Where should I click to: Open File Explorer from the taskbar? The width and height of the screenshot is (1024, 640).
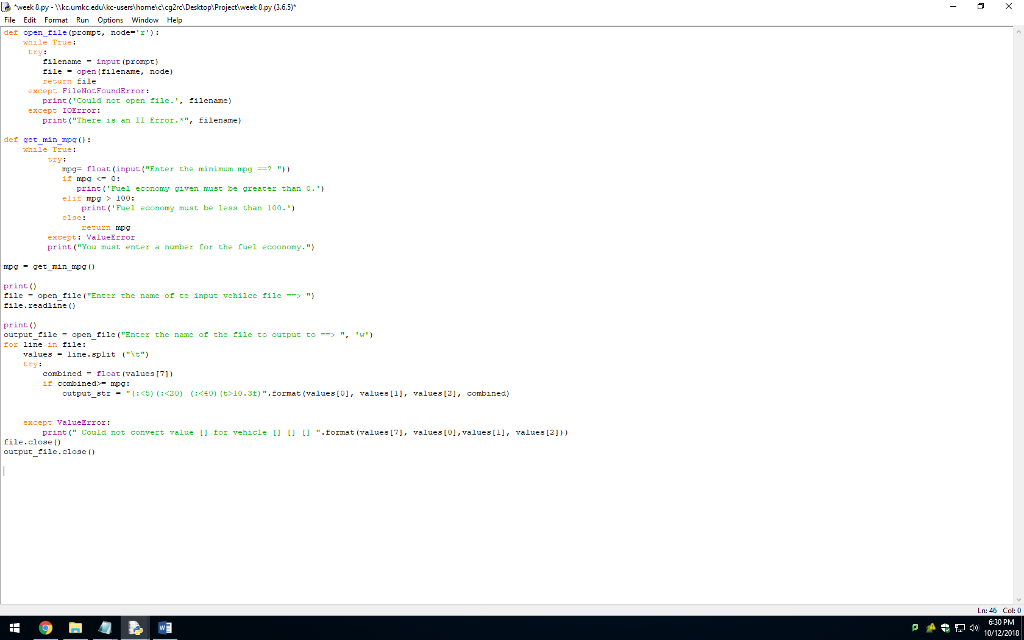coord(75,629)
